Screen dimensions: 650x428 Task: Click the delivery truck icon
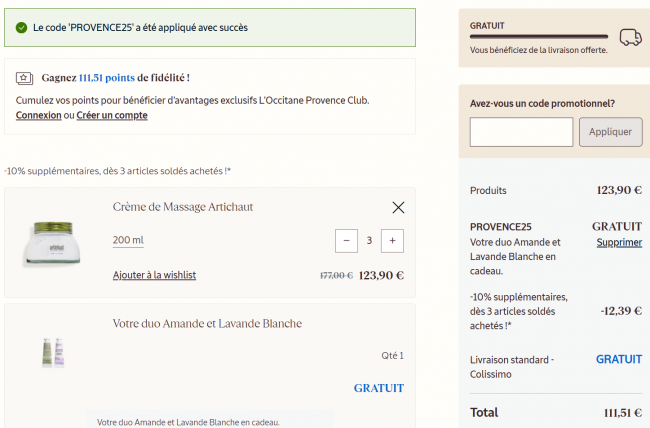tap(631, 37)
